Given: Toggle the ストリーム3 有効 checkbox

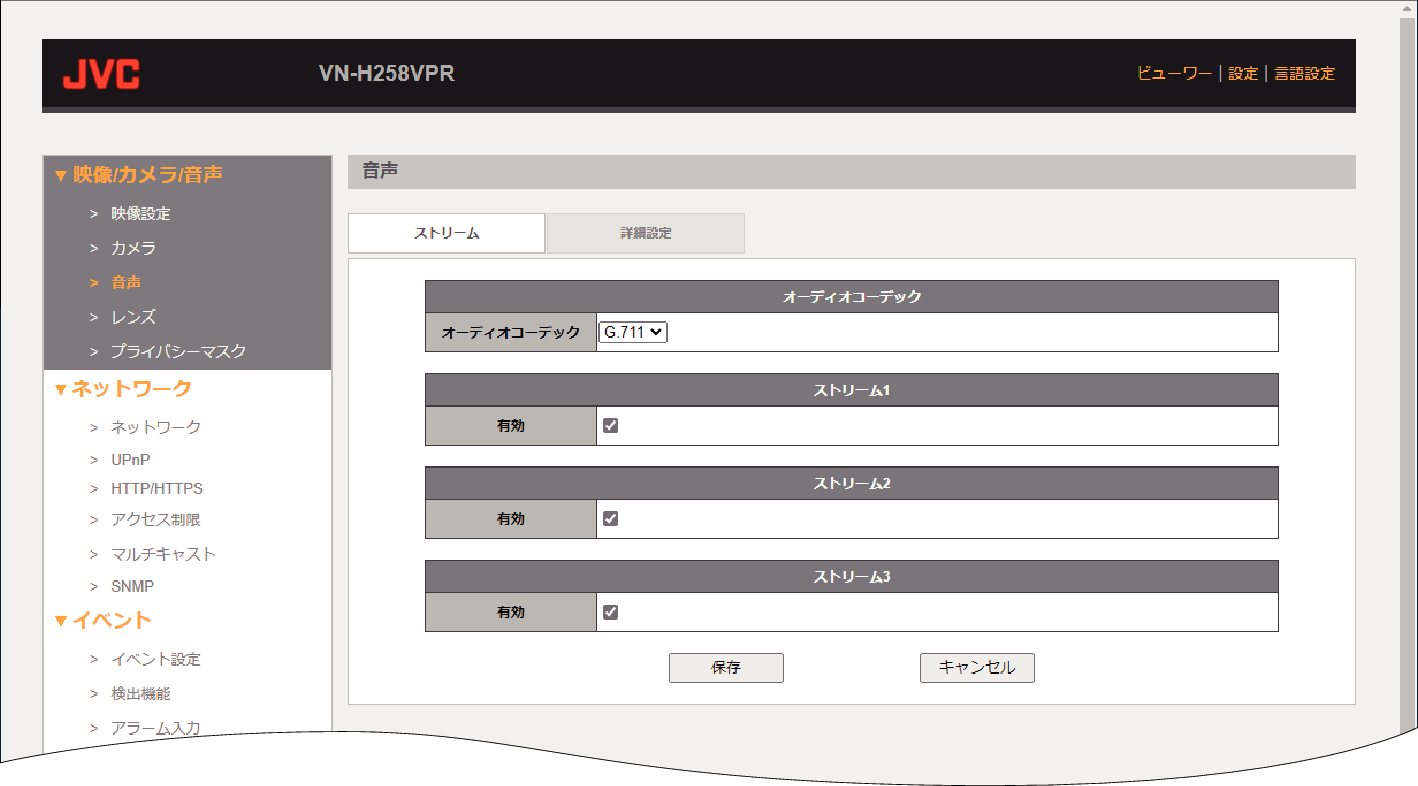Looking at the screenshot, I should 611,612.
